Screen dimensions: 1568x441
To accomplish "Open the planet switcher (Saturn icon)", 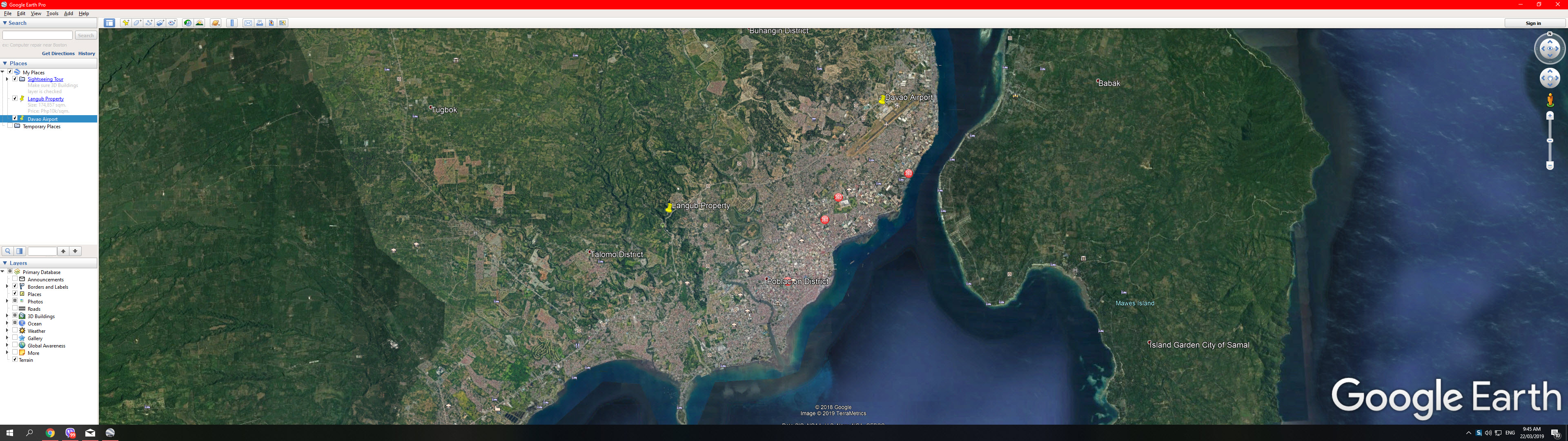I will pyautogui.click(x=216, y=23).
